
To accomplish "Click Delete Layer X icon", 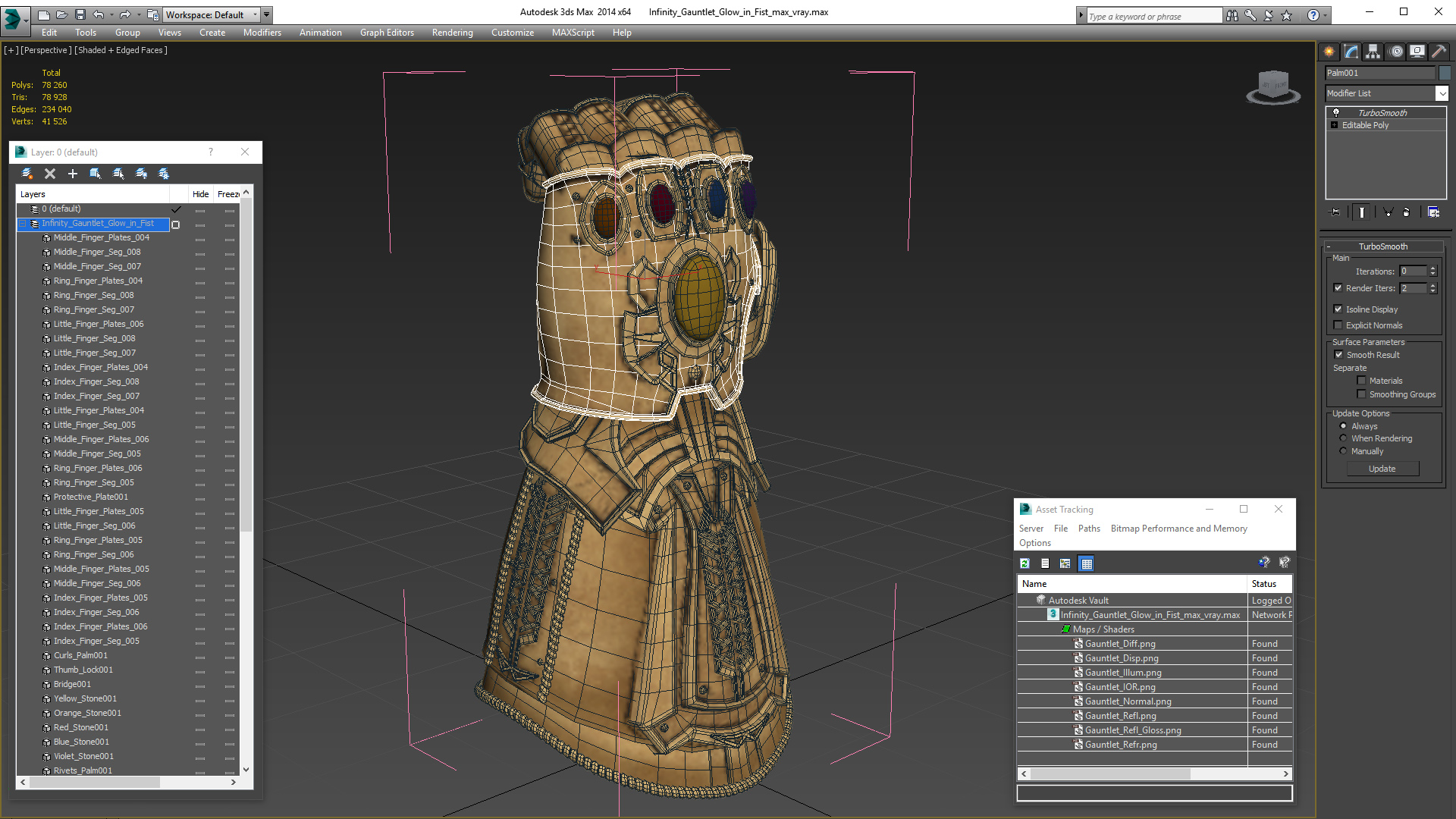I will click(50, 174).
